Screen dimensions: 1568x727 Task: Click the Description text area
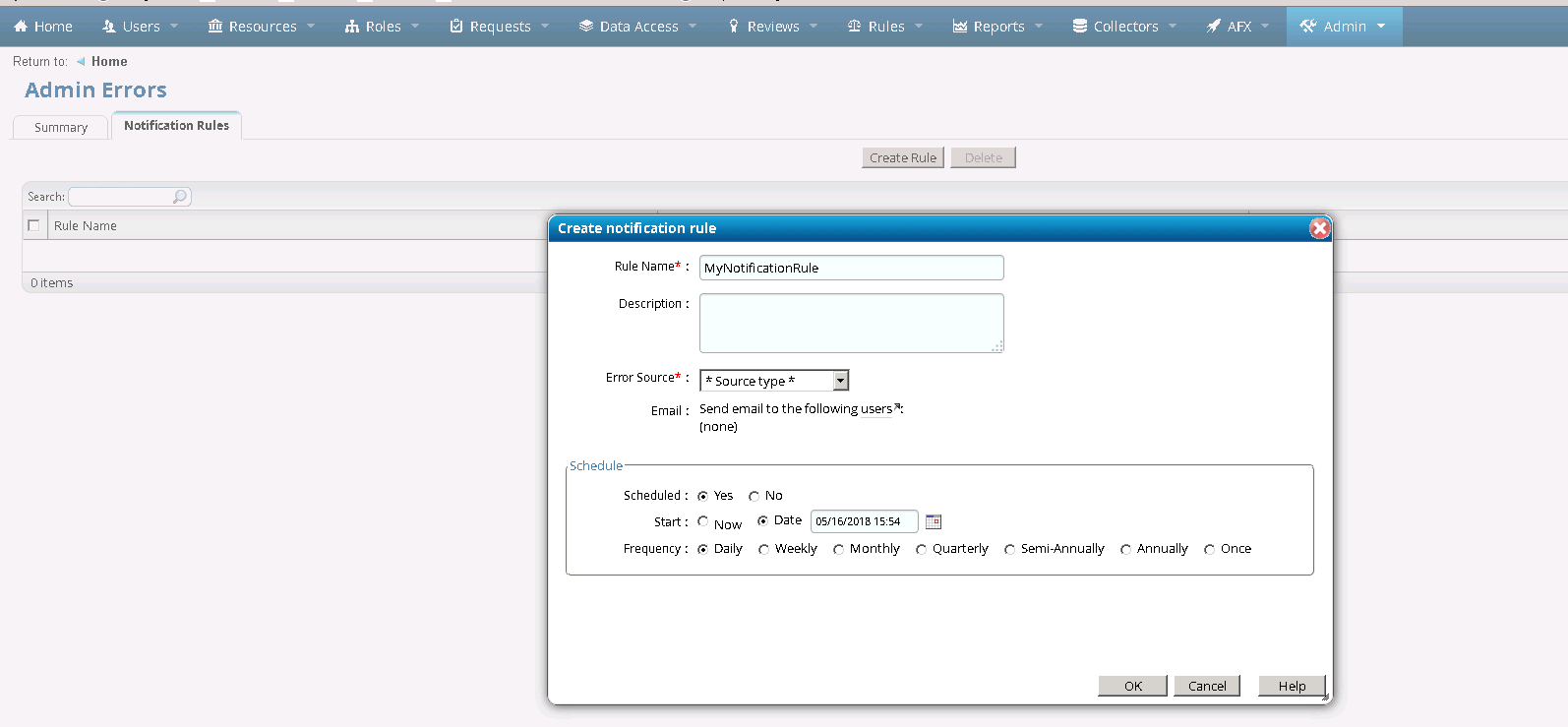[x=851, y=323]
